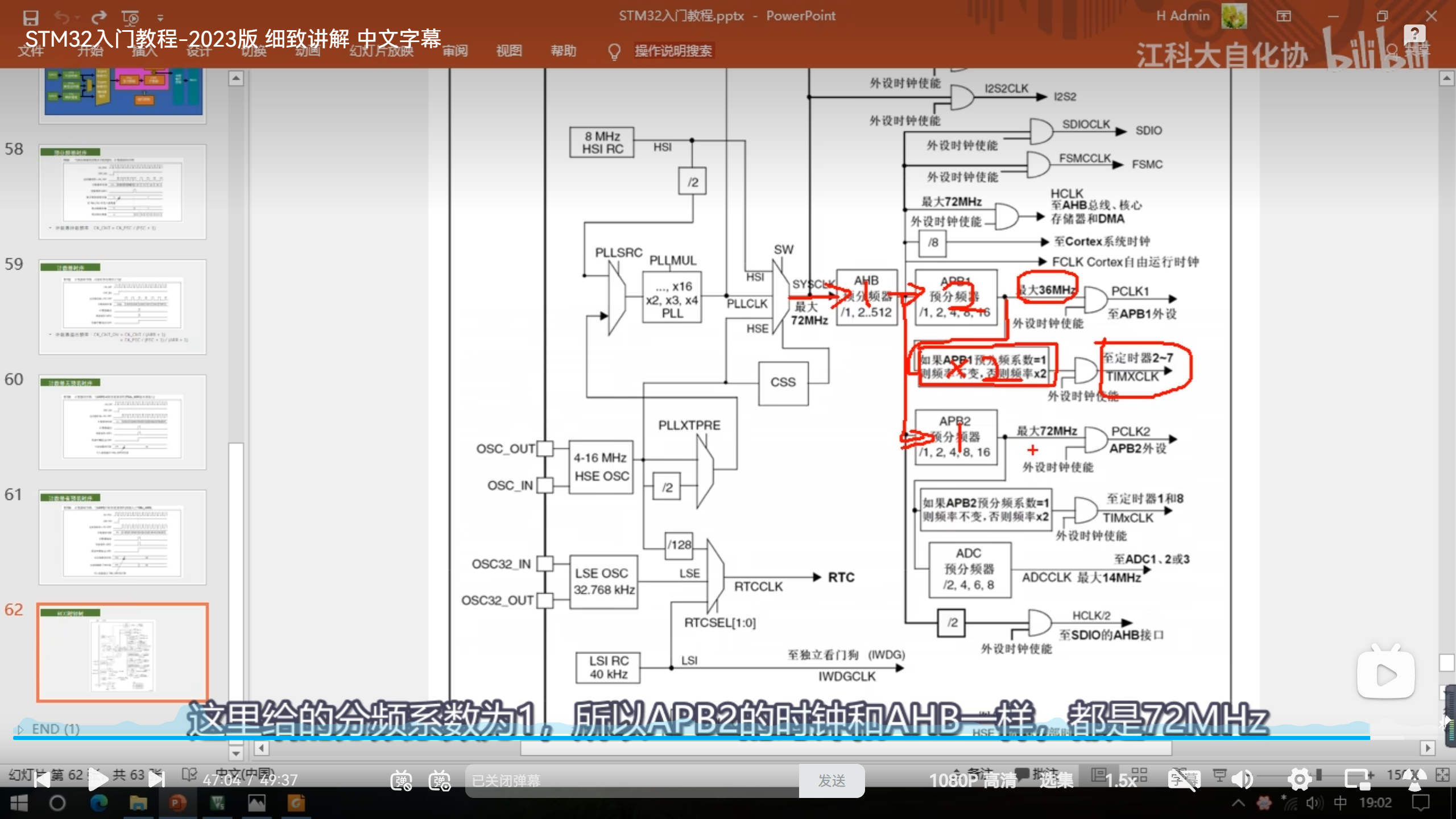Open the 视图 ribbon tab
This screenshot has width=1456, height=819.
(508, 51)
